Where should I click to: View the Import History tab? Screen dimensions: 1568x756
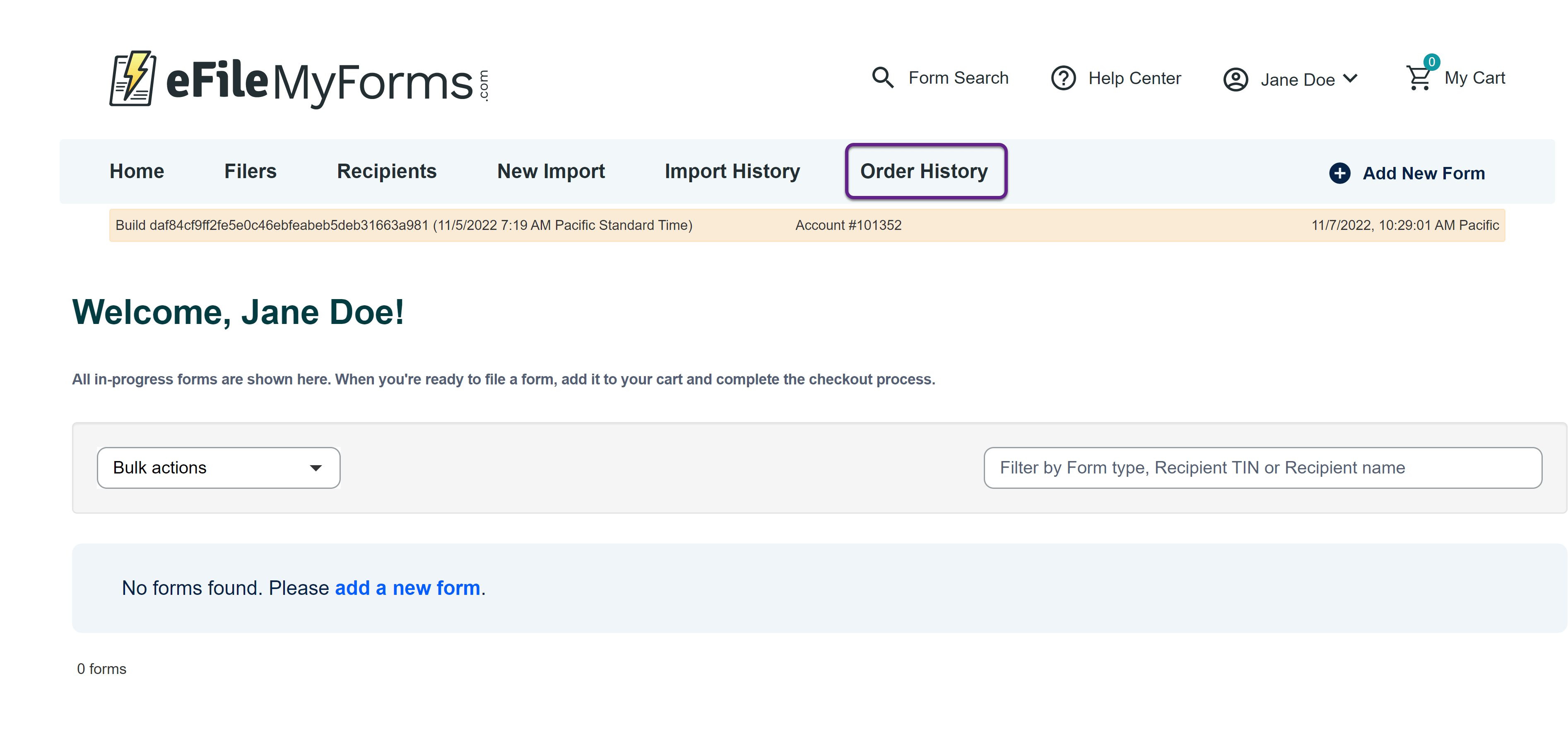pyautogui.click(x=732, y=171)
